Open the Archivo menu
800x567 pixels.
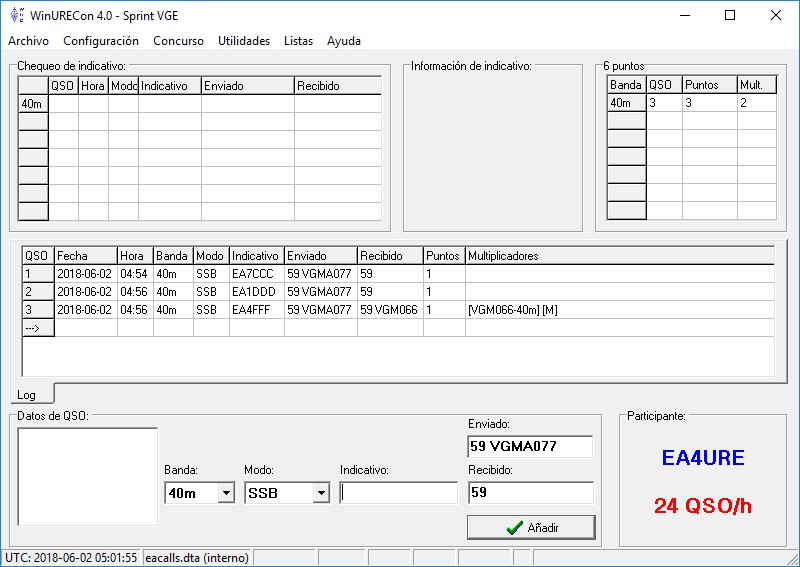tap(28, 41)
